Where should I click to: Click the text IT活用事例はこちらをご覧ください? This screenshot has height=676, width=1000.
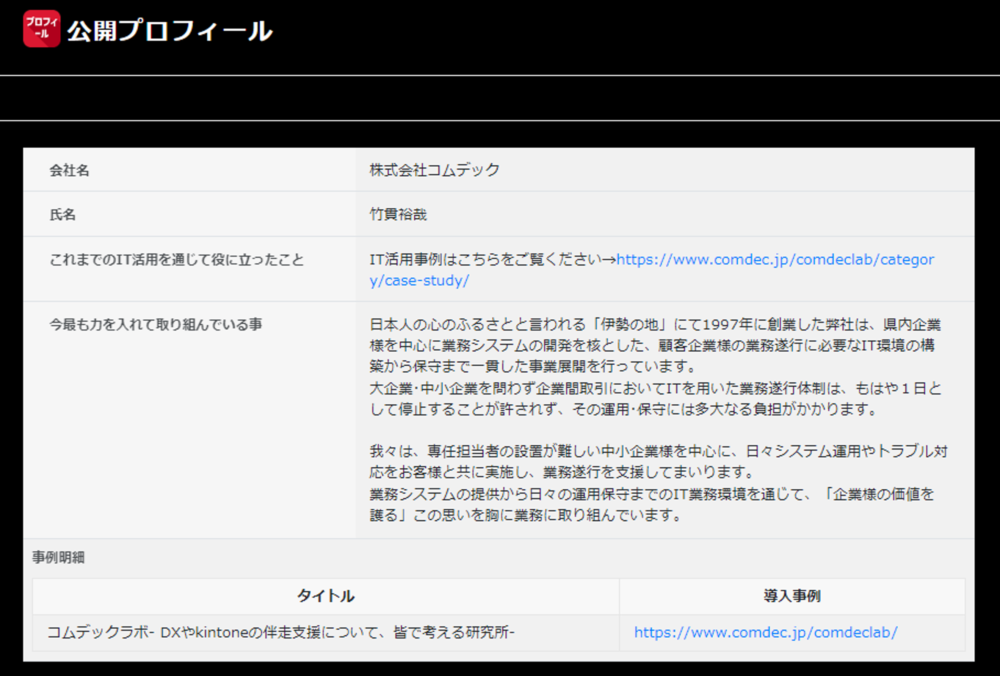(x=485, y=260)
